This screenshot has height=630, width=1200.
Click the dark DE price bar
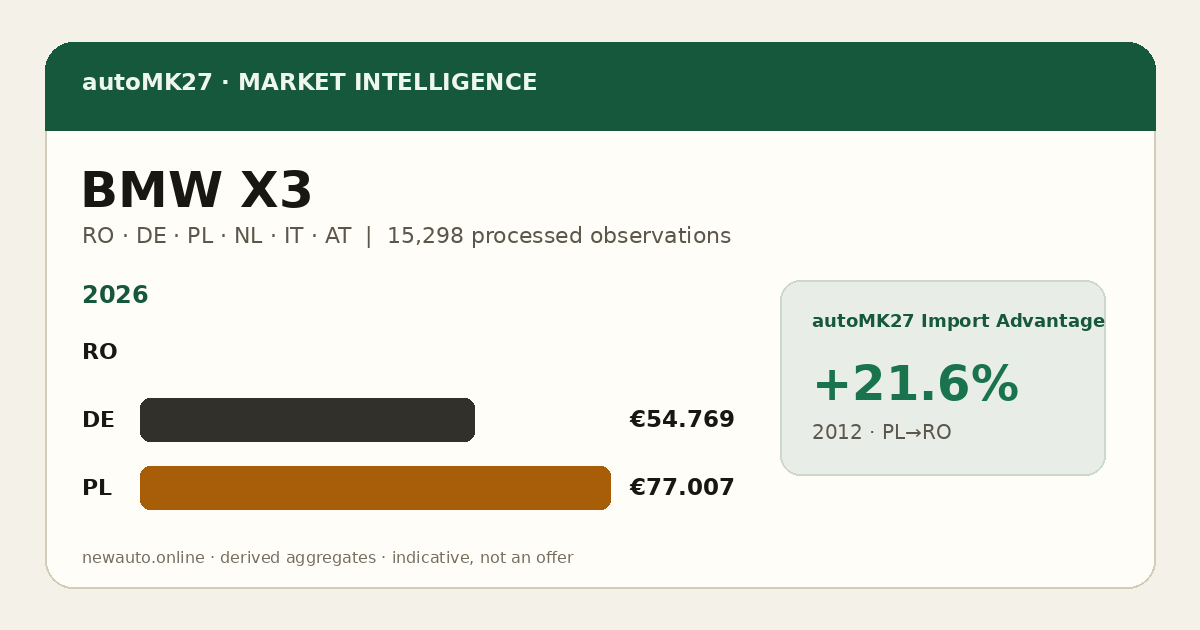click(x=307, y=420)
